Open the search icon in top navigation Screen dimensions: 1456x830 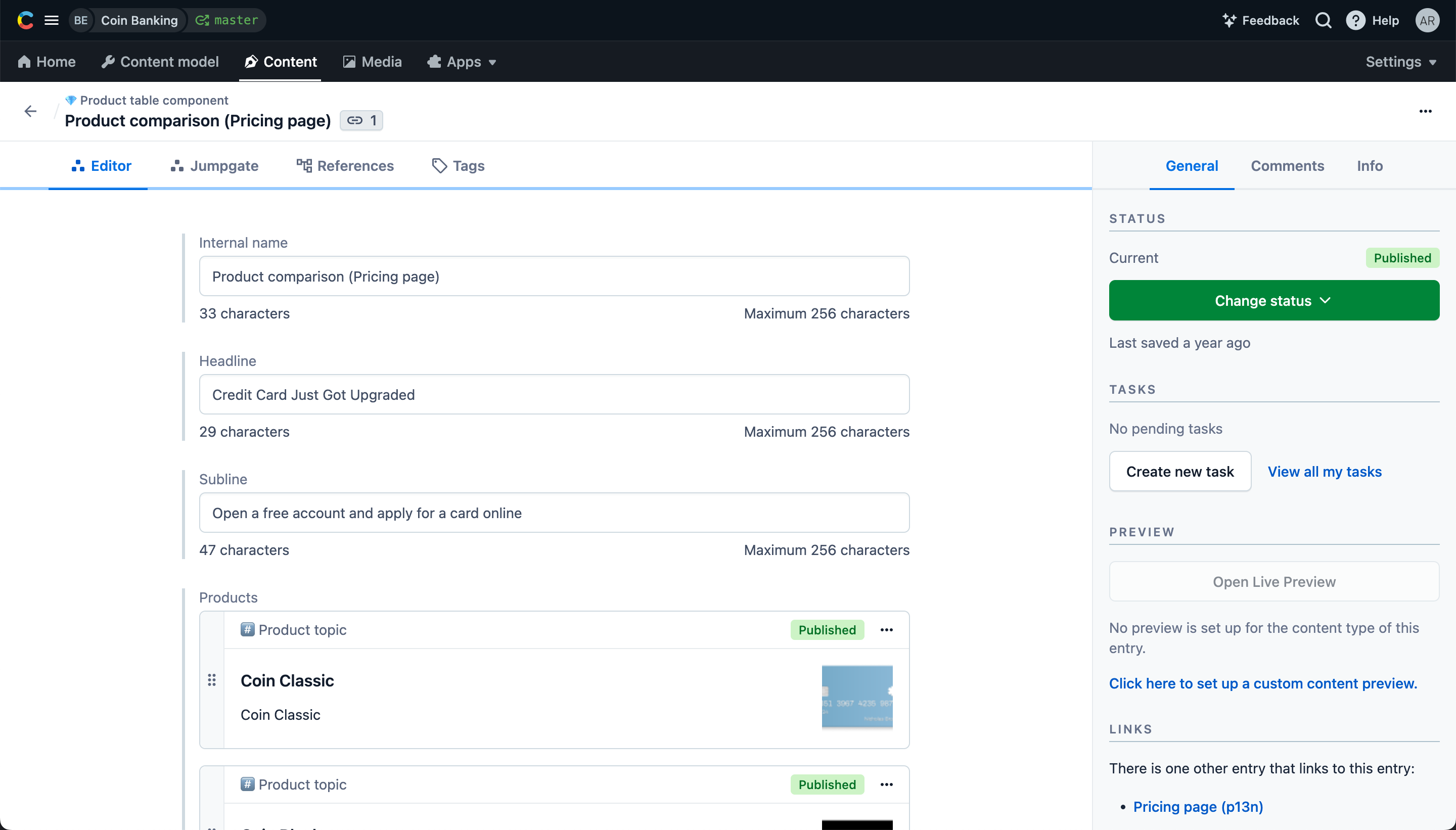click(1323, 20)
